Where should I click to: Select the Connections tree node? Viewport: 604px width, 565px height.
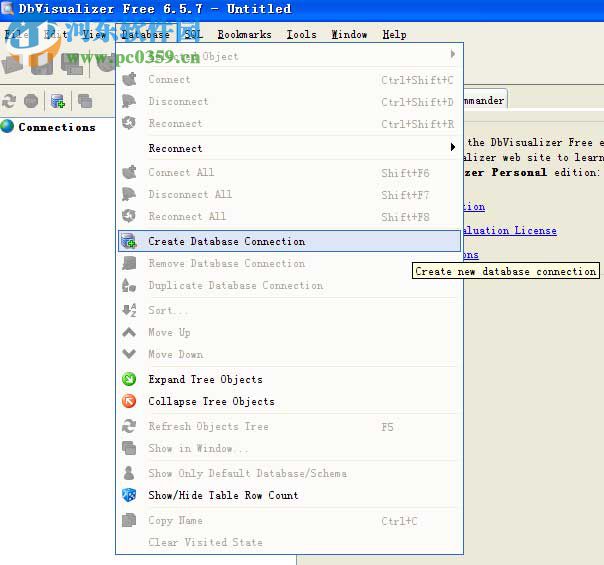(57, 127)
